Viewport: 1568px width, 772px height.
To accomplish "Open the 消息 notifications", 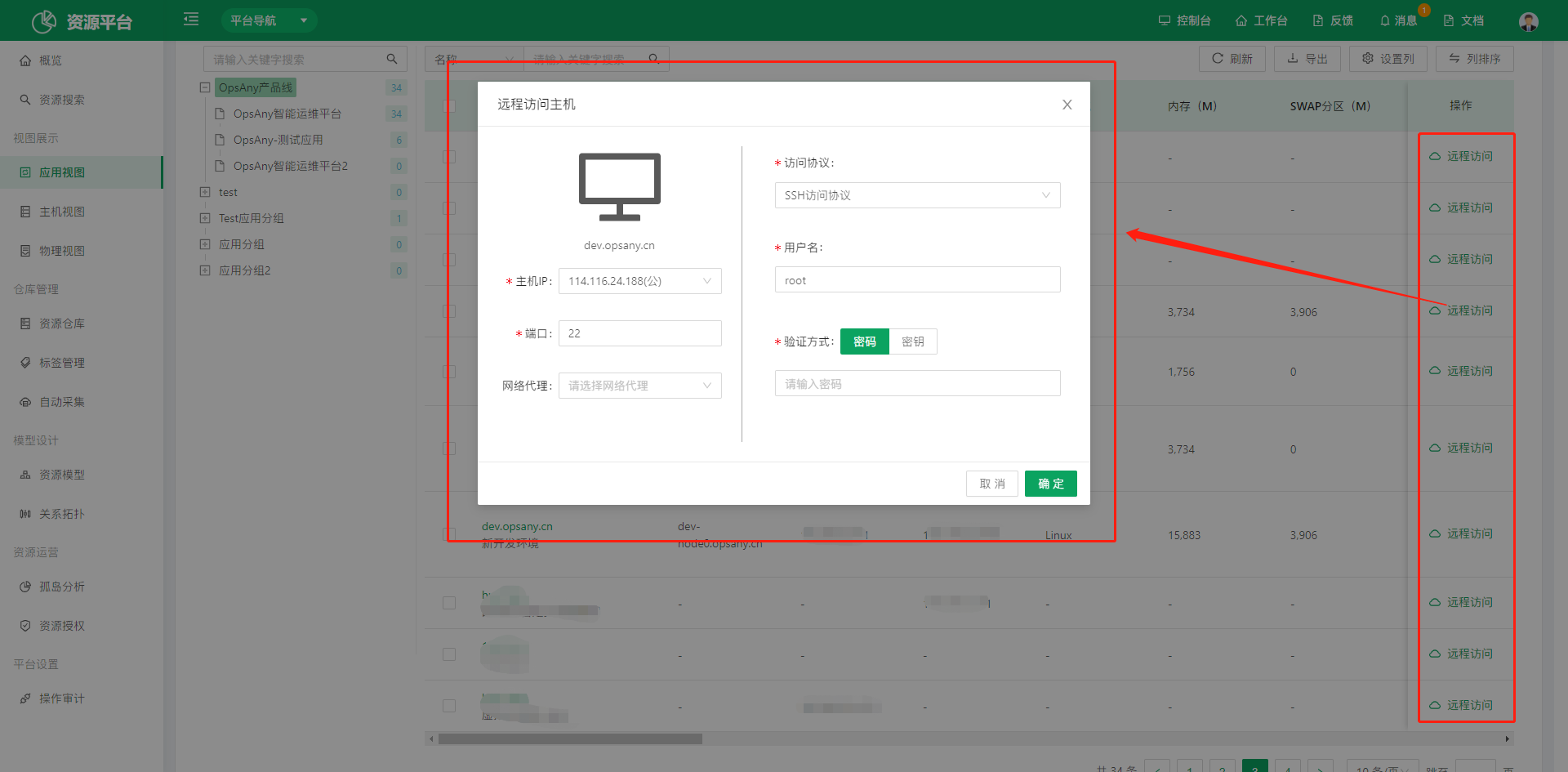I will pos(1398,20).
